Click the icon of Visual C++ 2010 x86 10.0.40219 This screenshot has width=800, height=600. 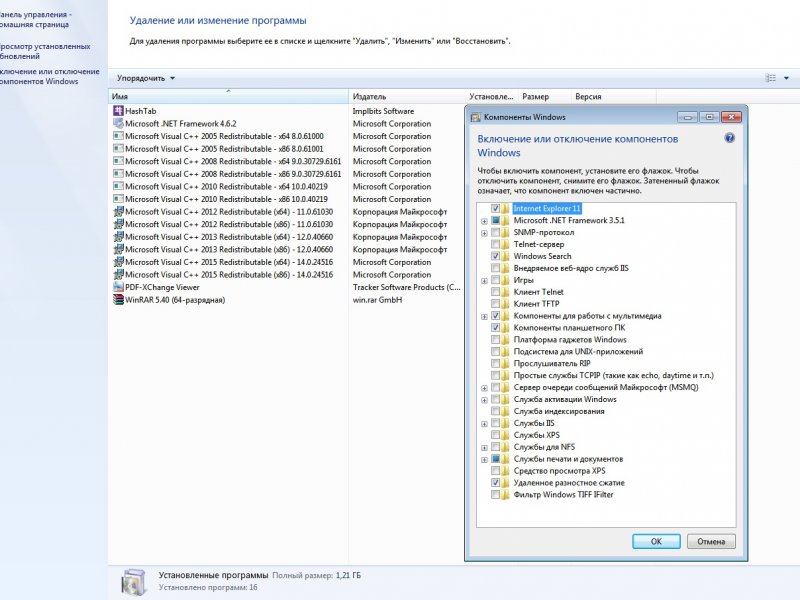coord(118,199)
